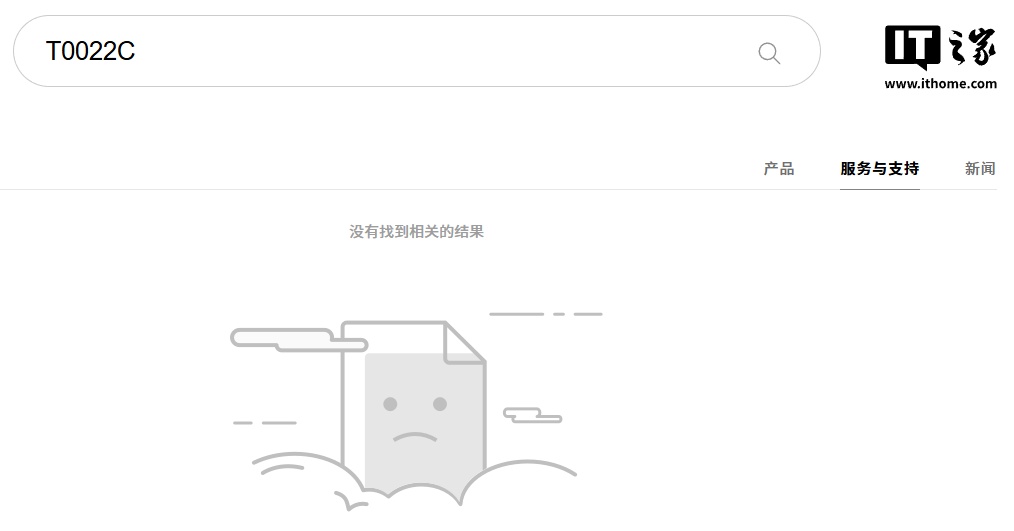The width and height of the screenshot is (1014, 531).
Task: Click the 没有找到相关的结果 message
Action: 416,232
